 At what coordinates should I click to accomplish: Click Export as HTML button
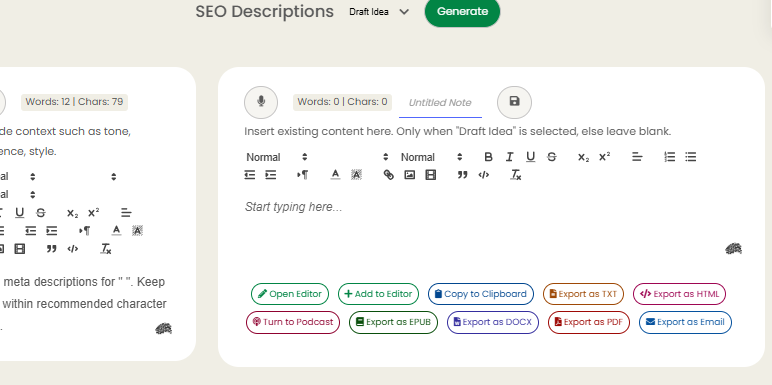[679, 294]
